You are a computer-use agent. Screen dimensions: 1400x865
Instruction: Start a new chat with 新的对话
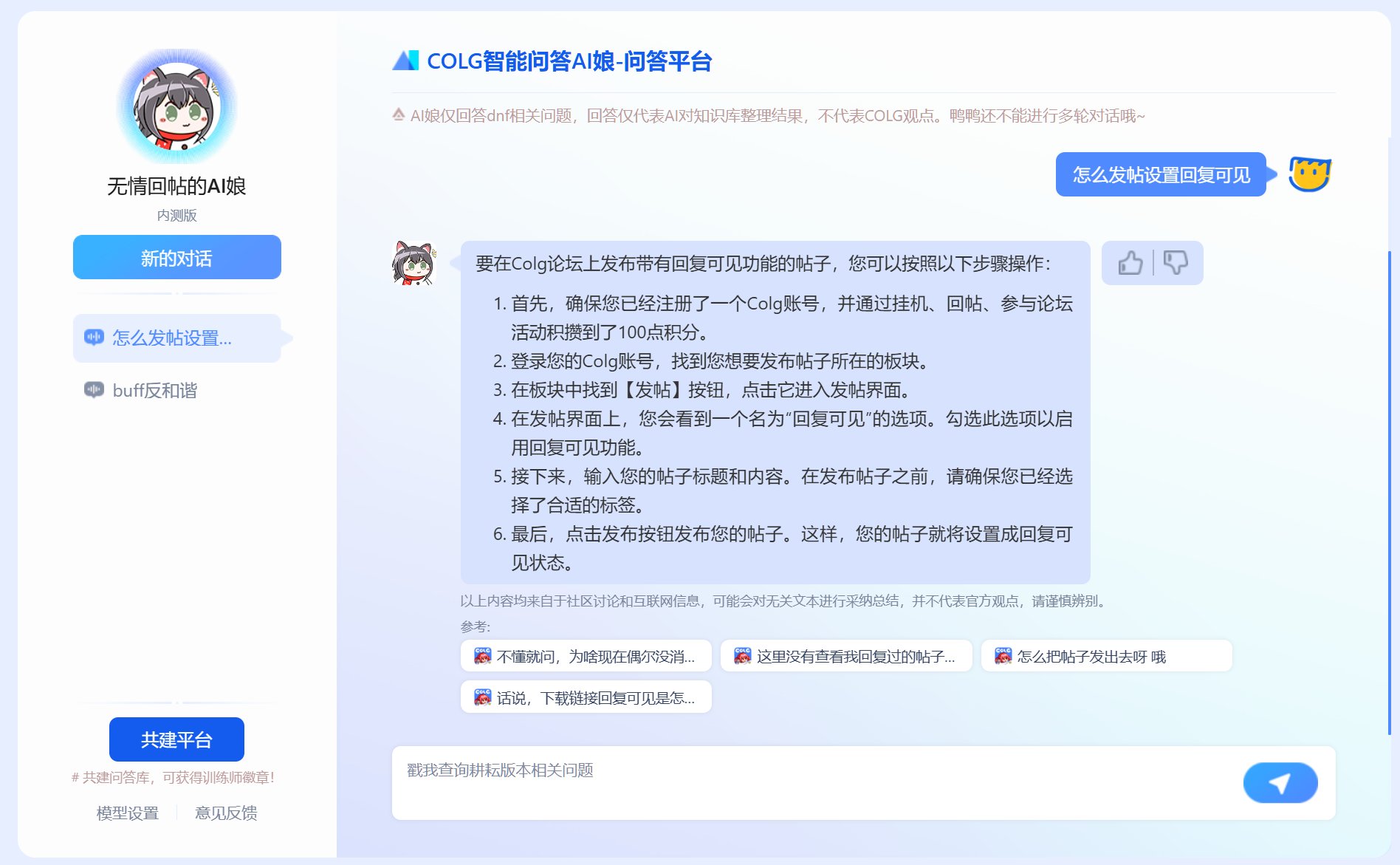coord(177,257)
